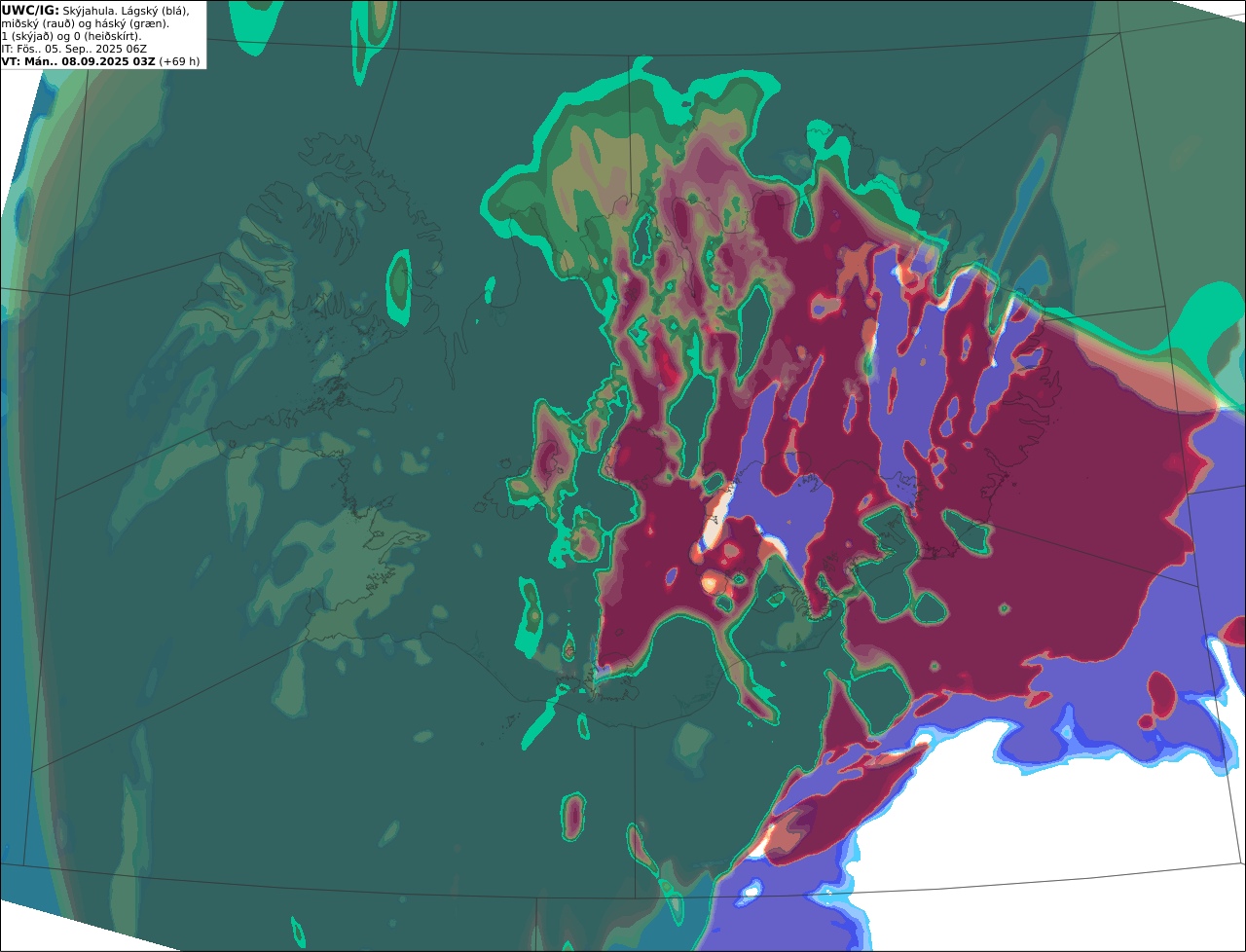The image size is (1246, 952).
Task: Click the 'háský (græn)' legend text
Action: 131,24
